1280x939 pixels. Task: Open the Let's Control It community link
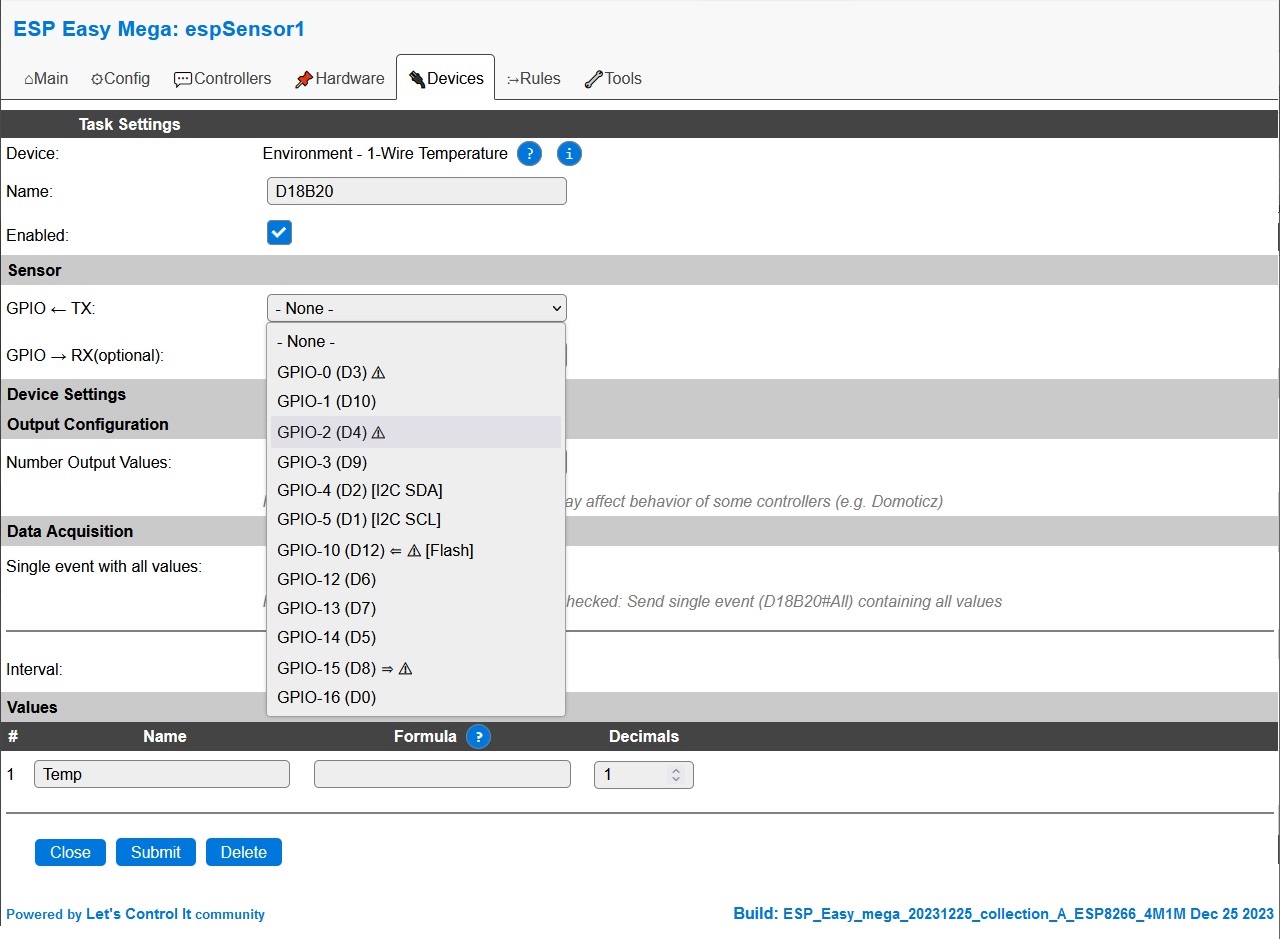pos(175,914)
